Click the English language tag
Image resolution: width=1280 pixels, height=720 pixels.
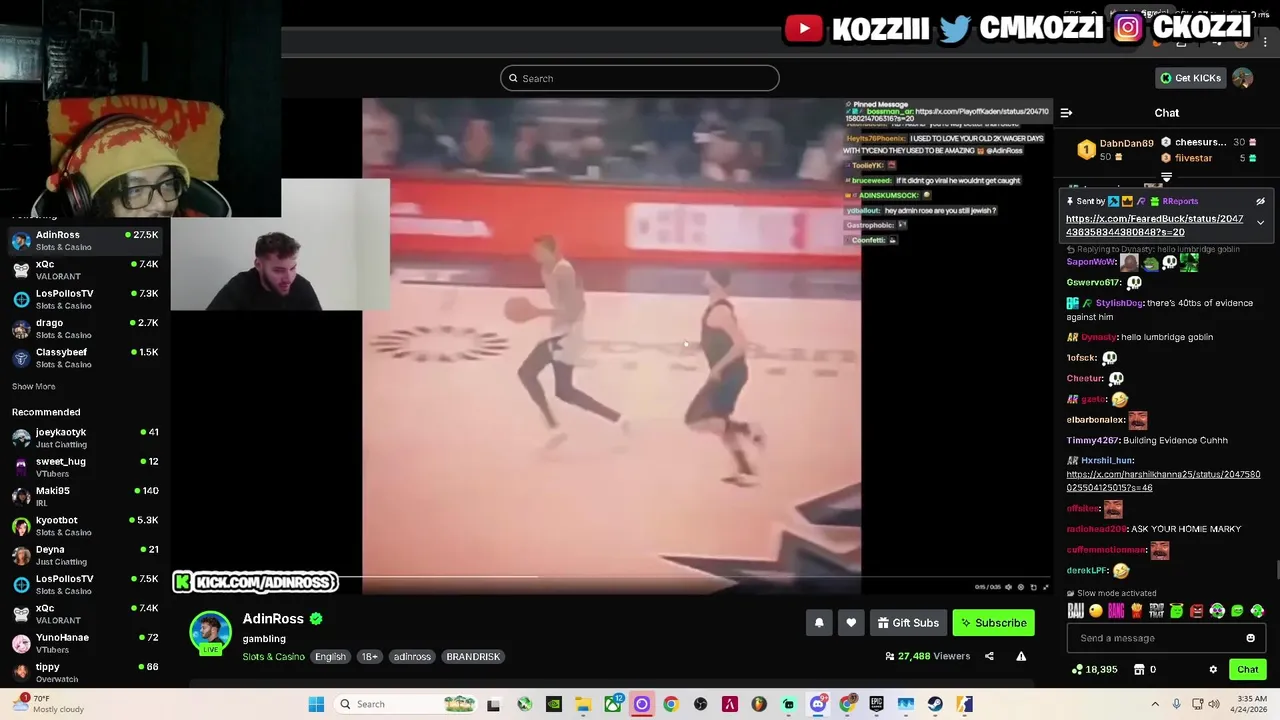(330, 657)
